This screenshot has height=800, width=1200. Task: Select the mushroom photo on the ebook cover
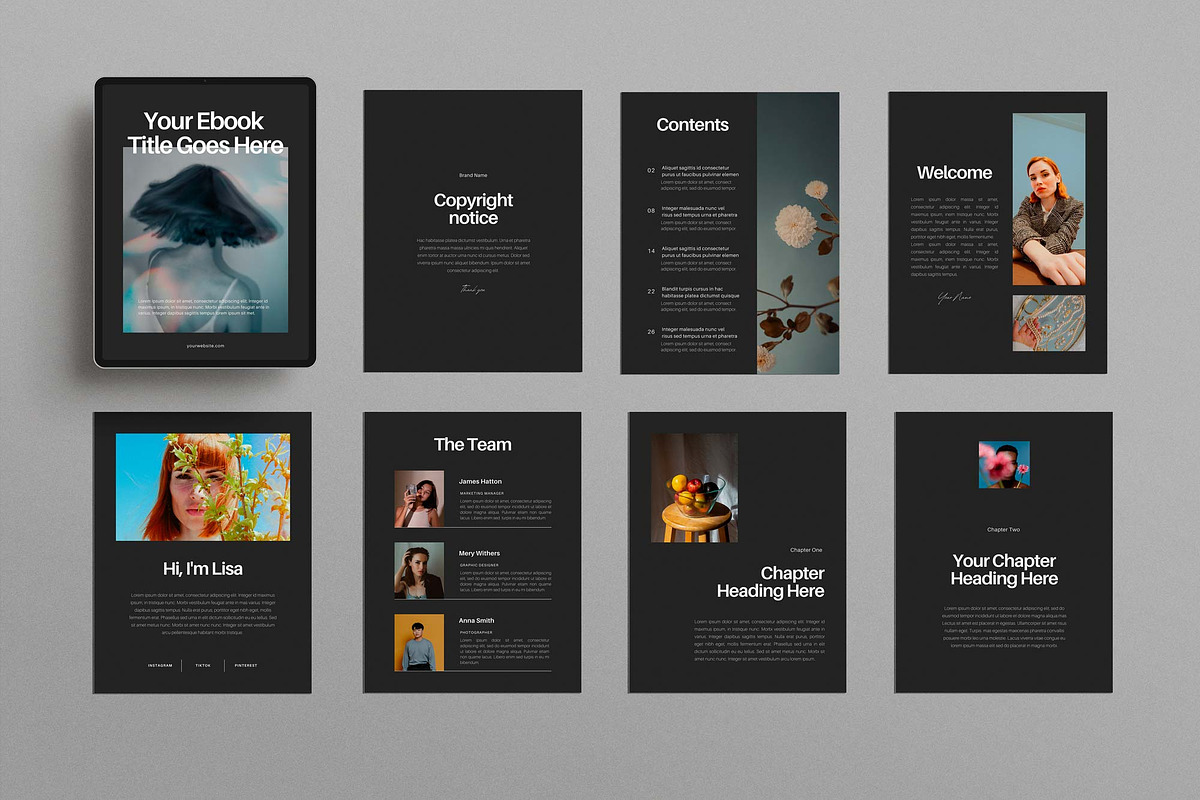[x=204, y=240]
